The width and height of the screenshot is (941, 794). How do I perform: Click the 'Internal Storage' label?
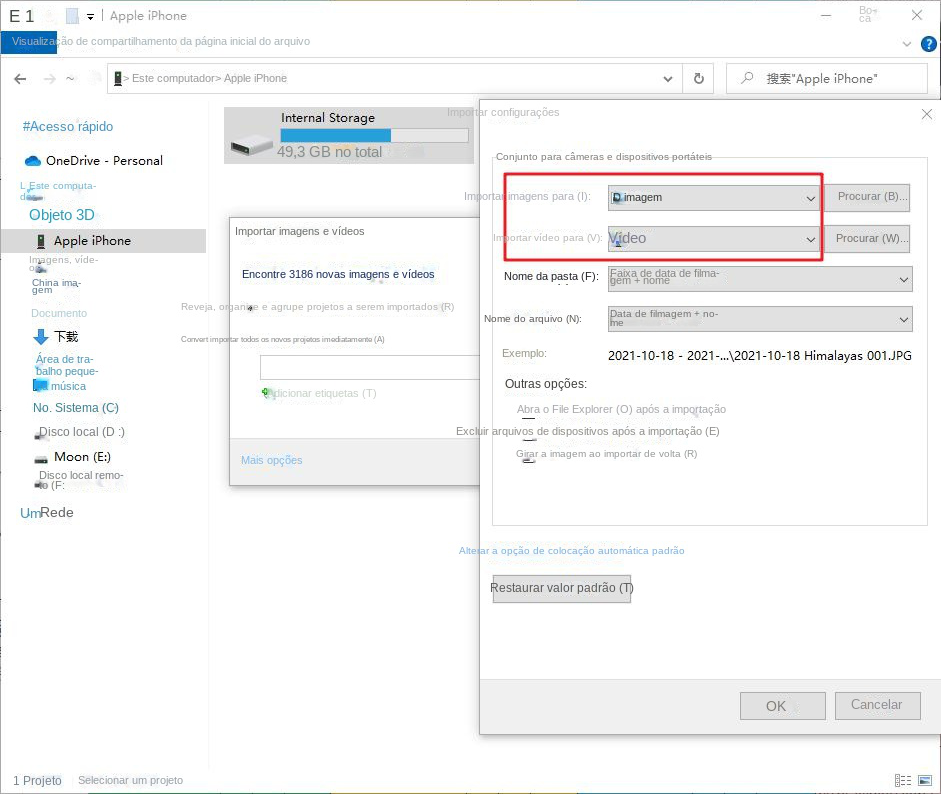pos(328,118)
